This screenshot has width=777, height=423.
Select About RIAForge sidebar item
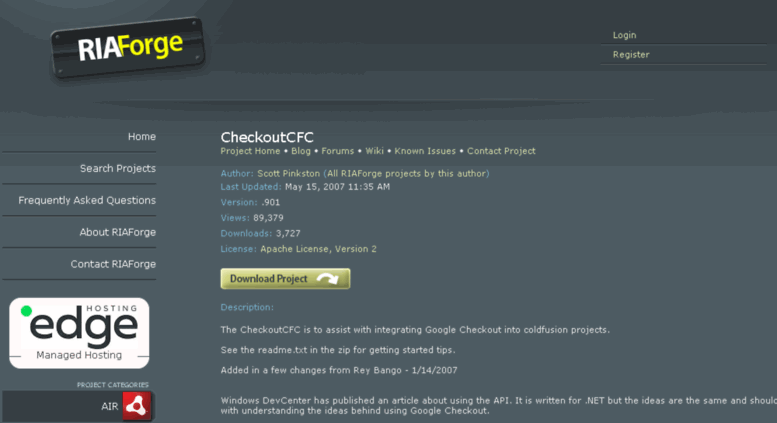point(118,232)
